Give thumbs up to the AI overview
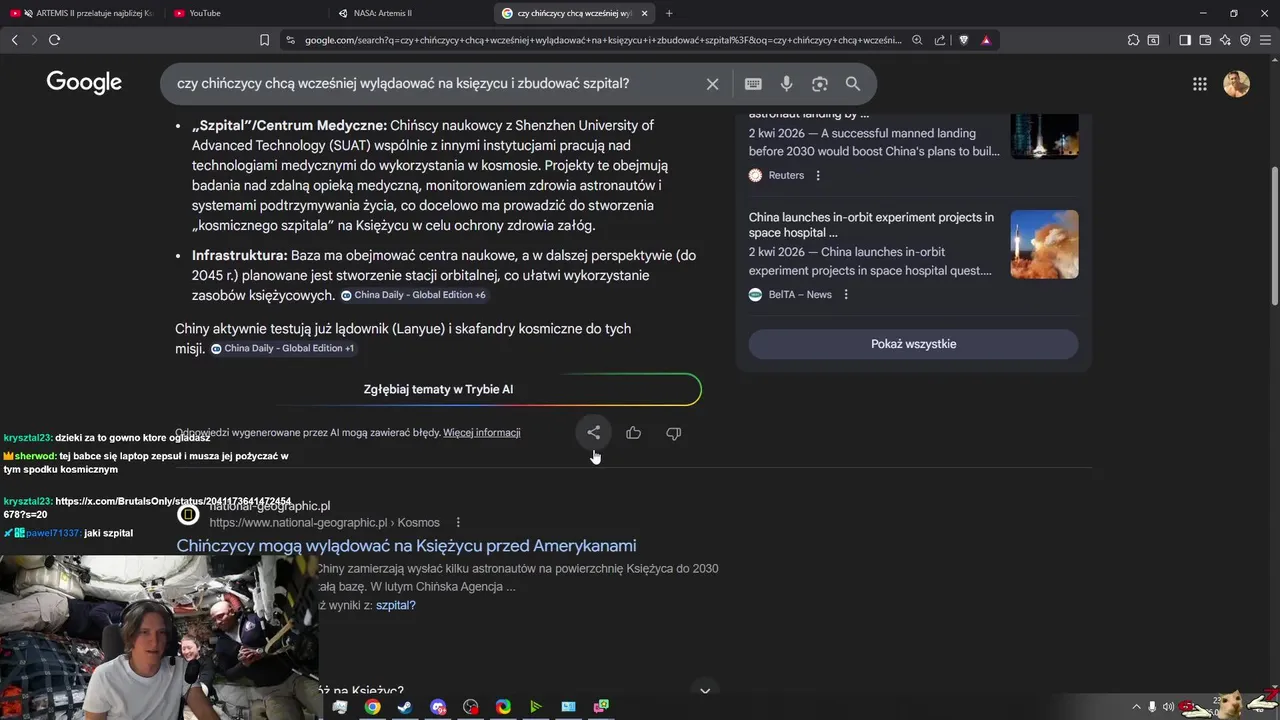 [633, 433]
